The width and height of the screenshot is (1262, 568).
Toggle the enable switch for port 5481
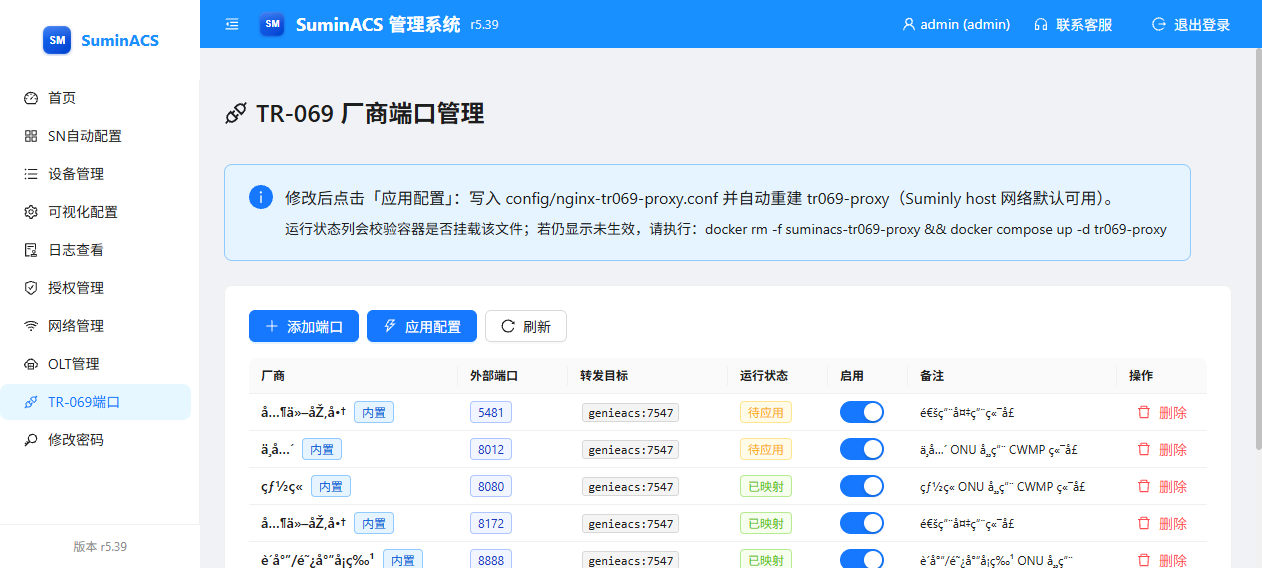click(x=862, y=412)
